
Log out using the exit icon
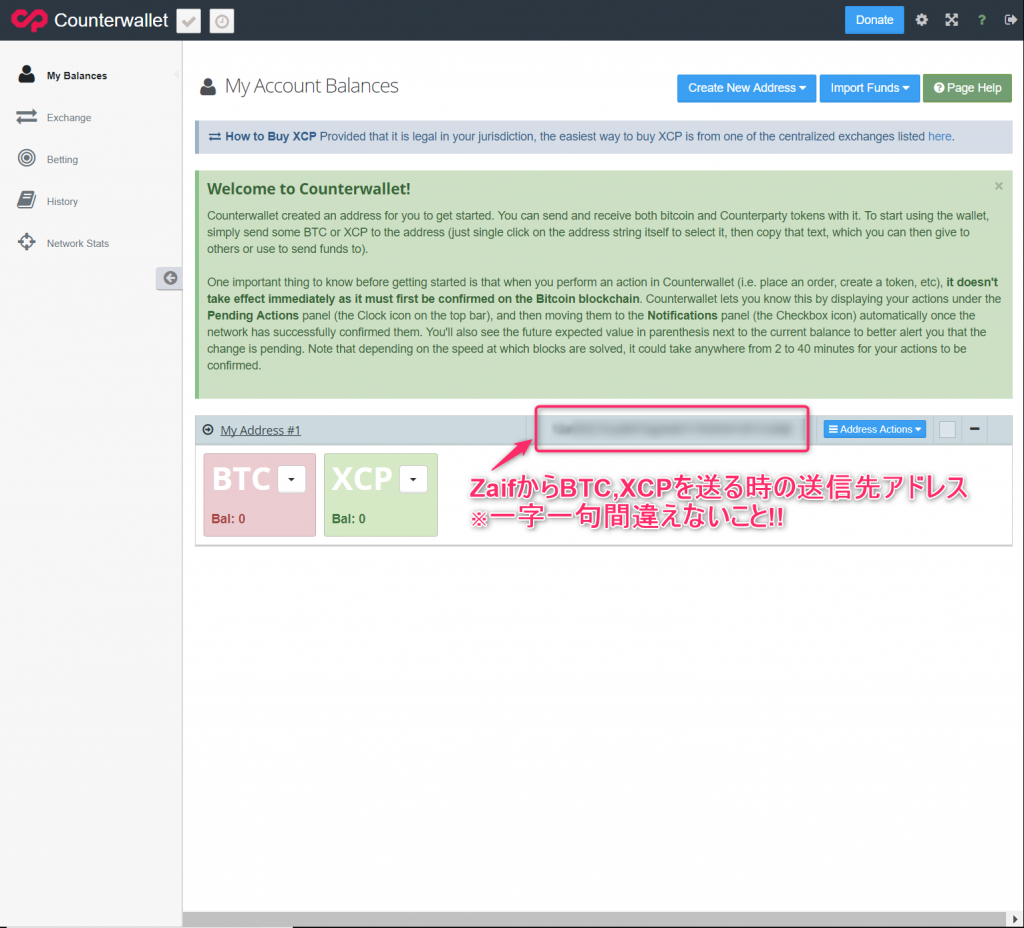(x=1009, y=20)
